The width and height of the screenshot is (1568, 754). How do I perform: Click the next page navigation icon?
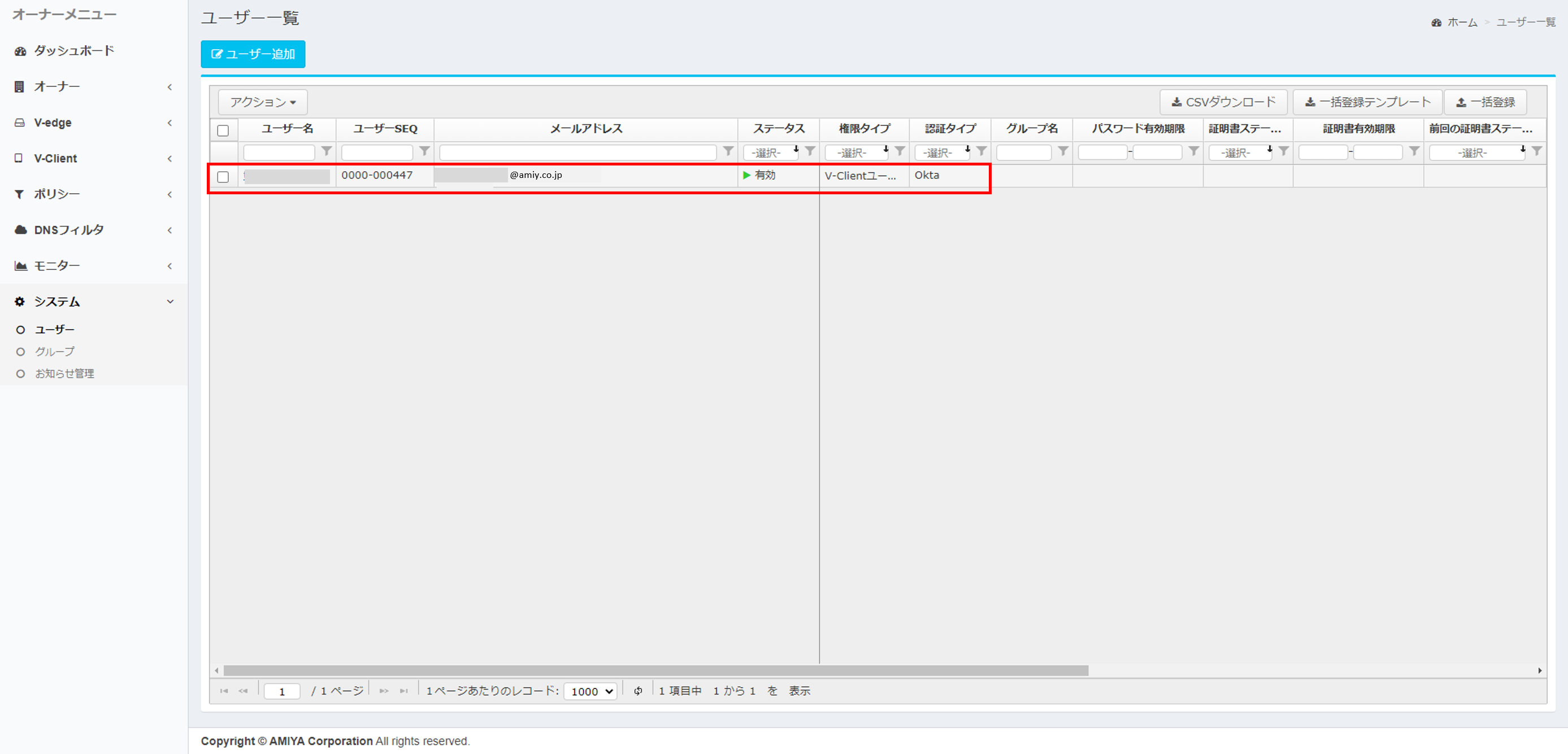[384, 691]
